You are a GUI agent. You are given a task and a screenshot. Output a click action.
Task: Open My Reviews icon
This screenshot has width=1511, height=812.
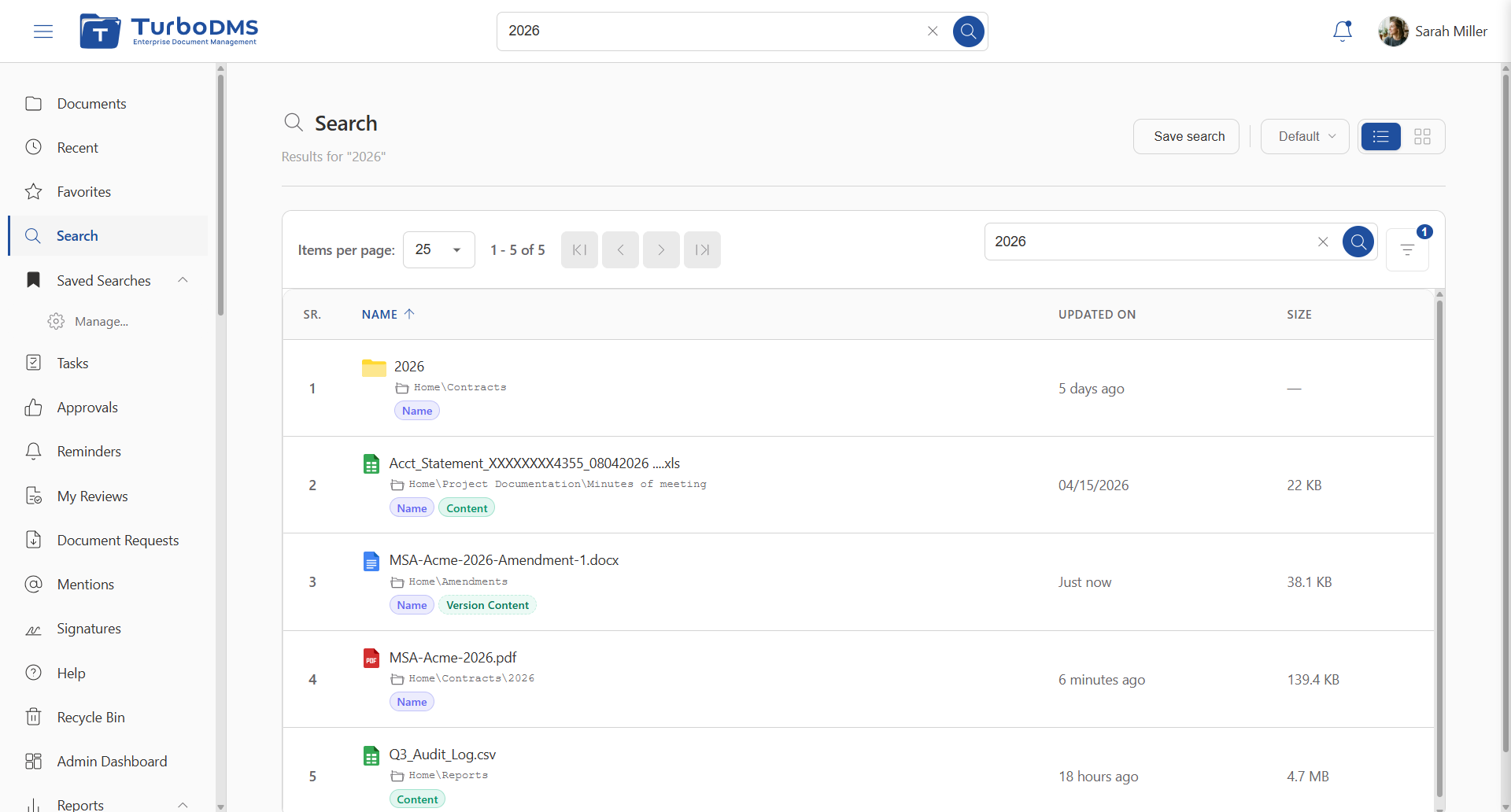coord(33,496)
